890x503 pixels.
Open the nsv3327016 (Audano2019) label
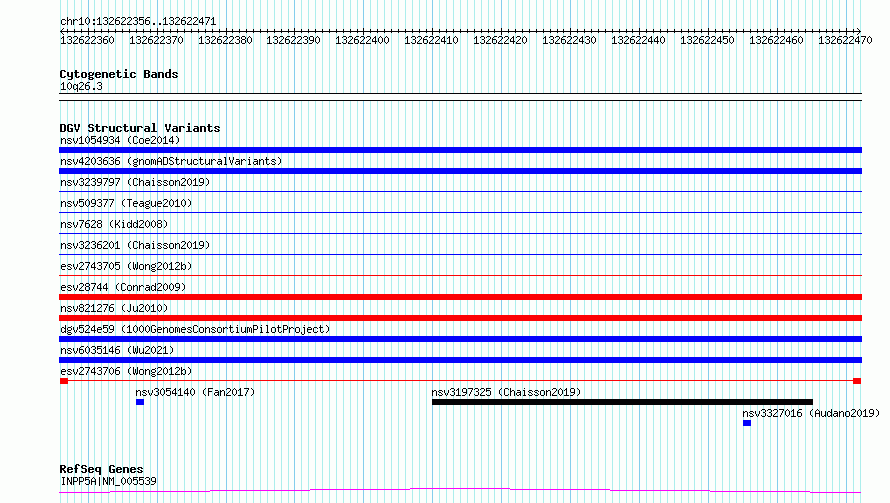(811, 413)
